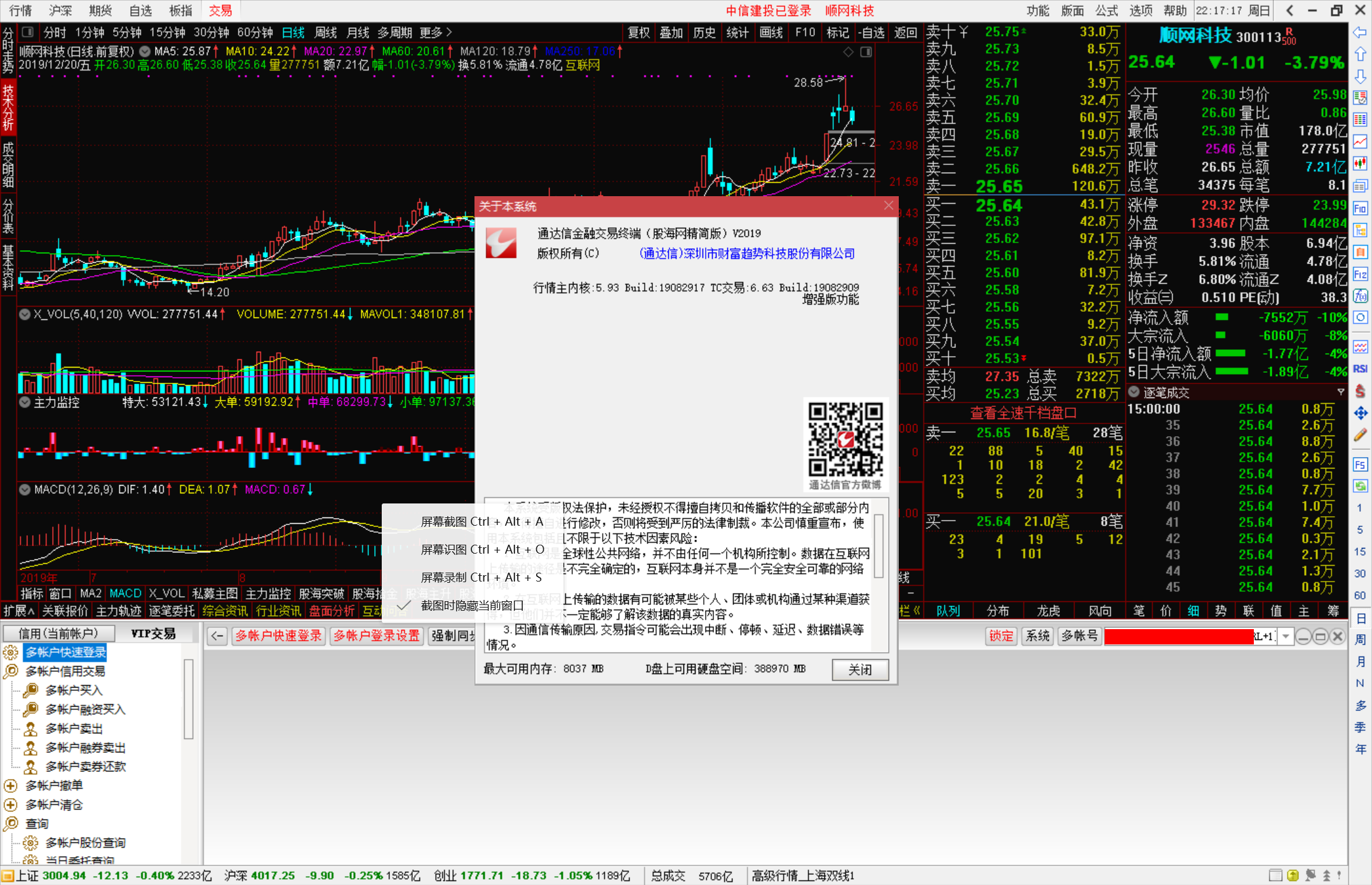Open the 行情 menu
This screenshot has width=1372, height=885.
pyautogui.click(x=20, y=11)
